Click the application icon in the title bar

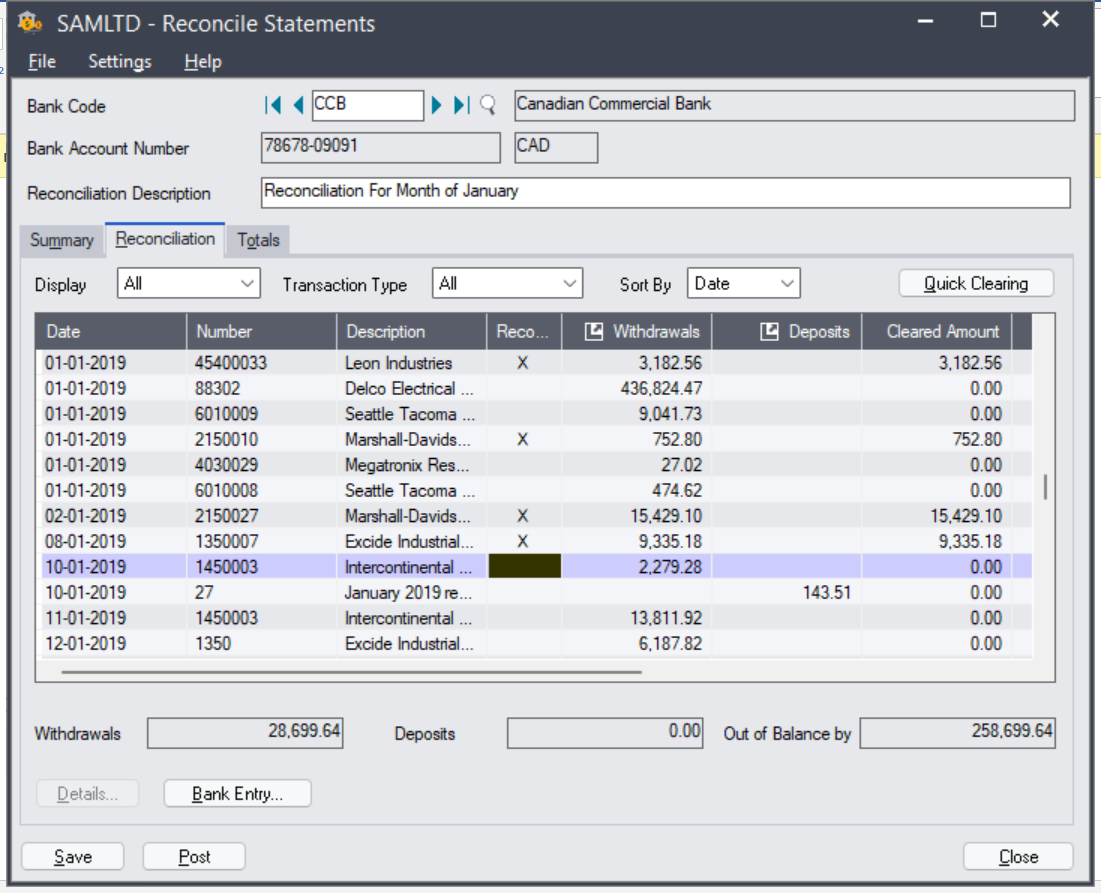click(x=30, y=23)
